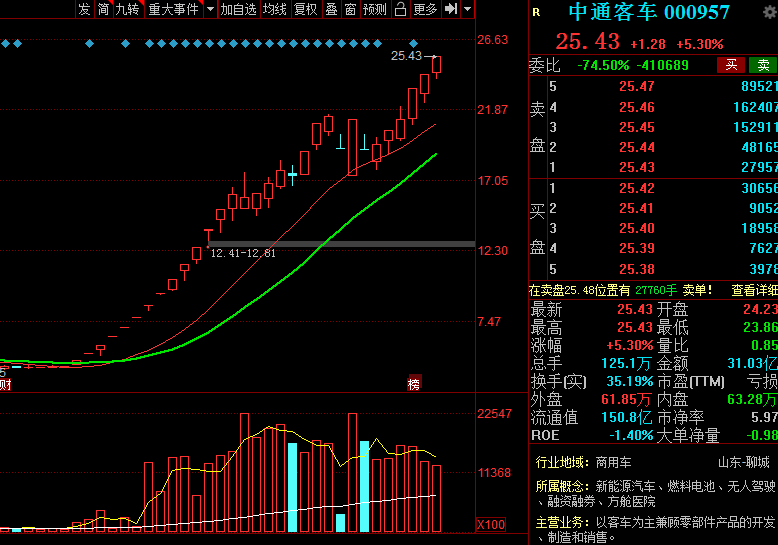
Task: Click the 委比 value -74.50%
Action: (x=603, y=65)
